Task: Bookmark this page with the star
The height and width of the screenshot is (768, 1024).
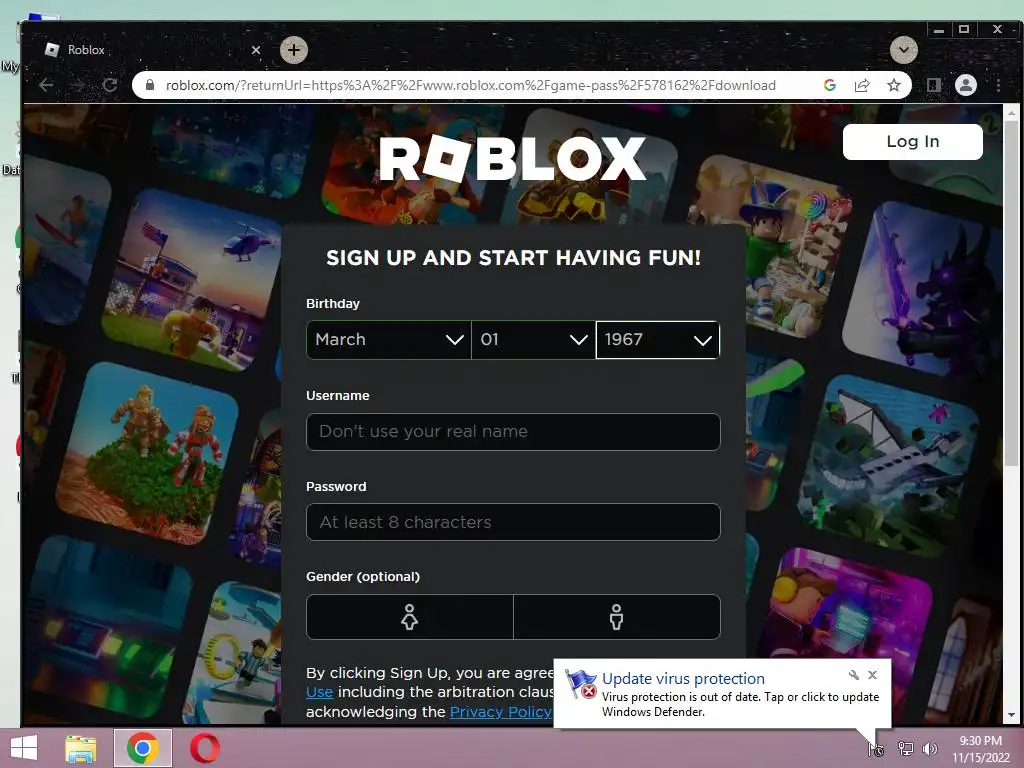Action: tap(894, 85)
